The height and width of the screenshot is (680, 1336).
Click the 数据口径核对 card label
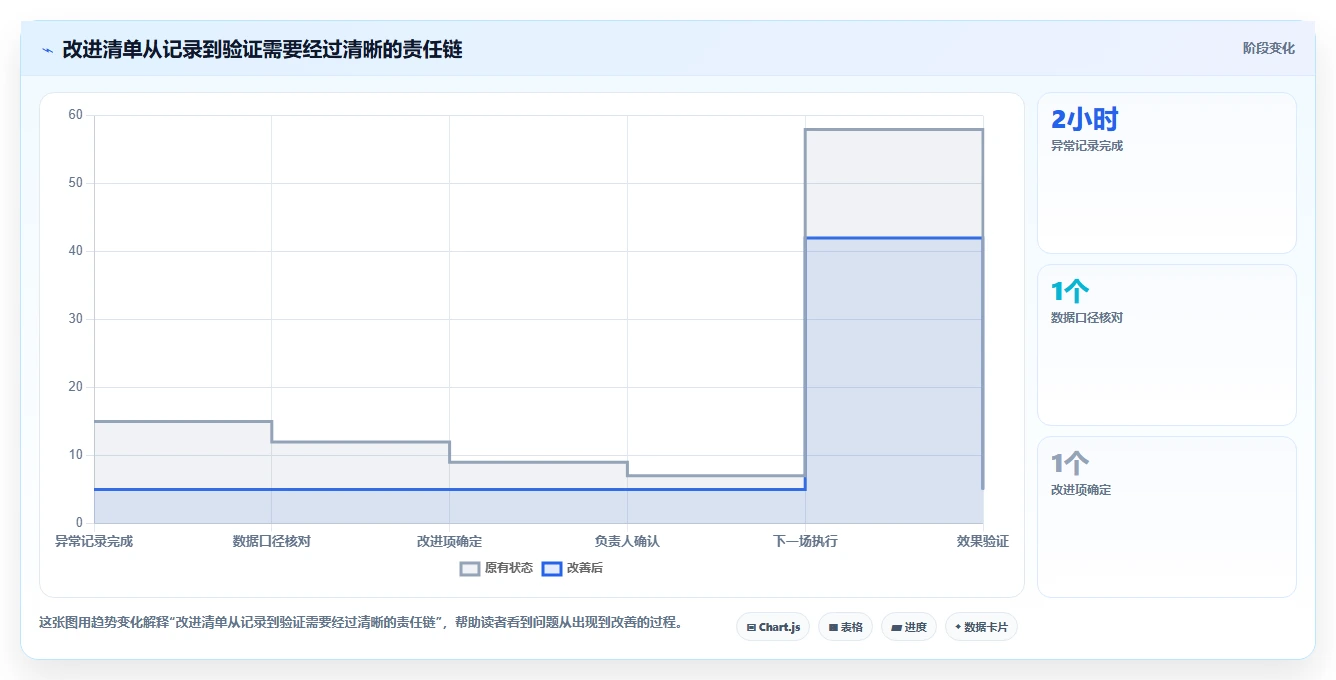point(1087,318)
